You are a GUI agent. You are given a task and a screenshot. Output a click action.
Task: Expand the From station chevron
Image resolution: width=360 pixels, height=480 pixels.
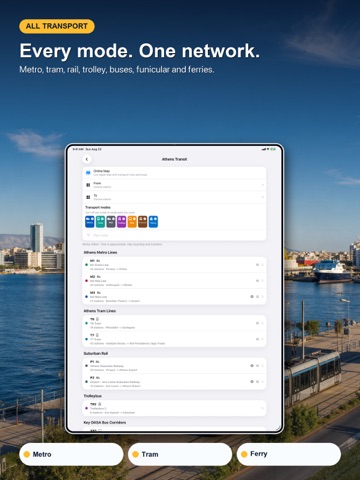point(263,185)
